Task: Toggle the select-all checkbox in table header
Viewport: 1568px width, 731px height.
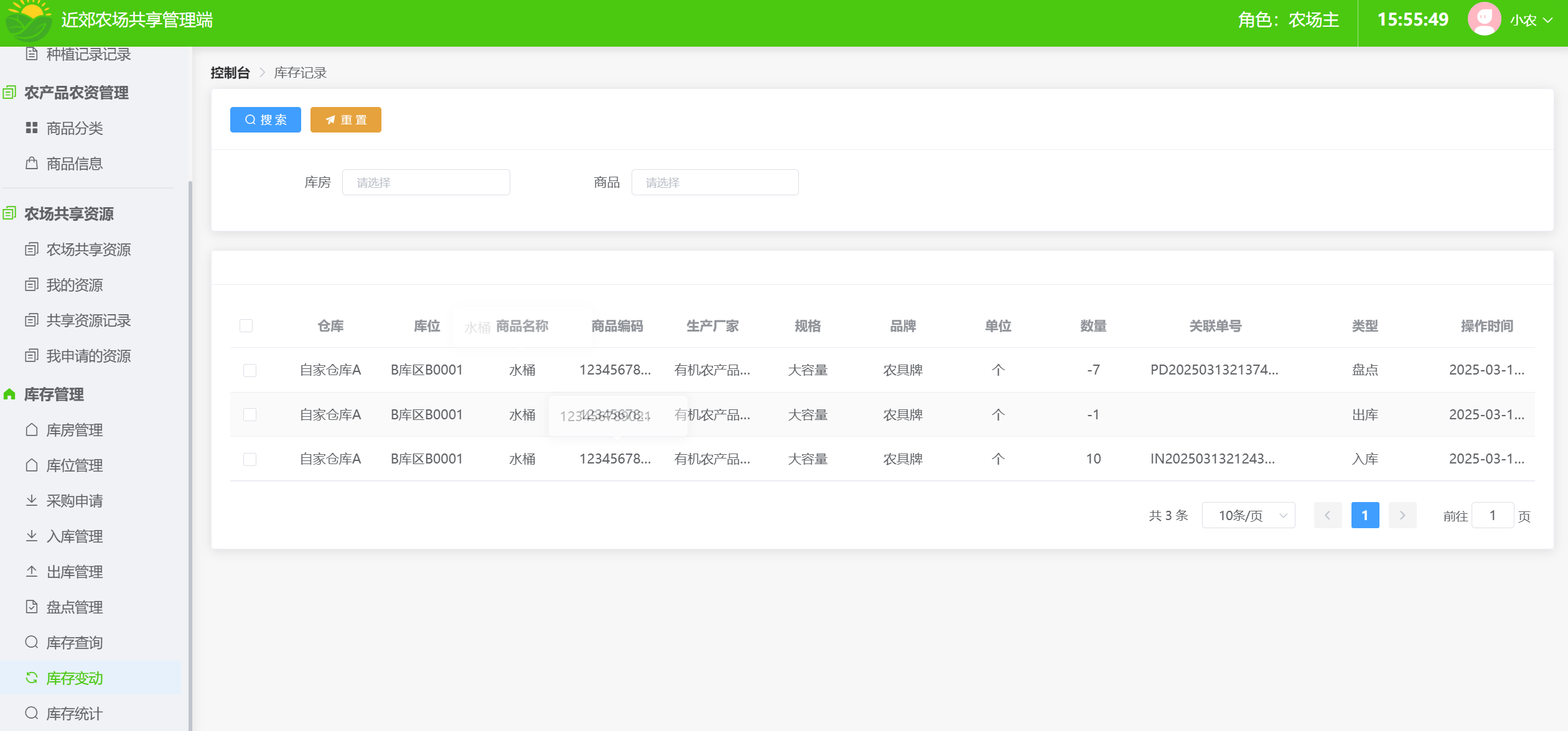Action: click(x=246, y=326)
